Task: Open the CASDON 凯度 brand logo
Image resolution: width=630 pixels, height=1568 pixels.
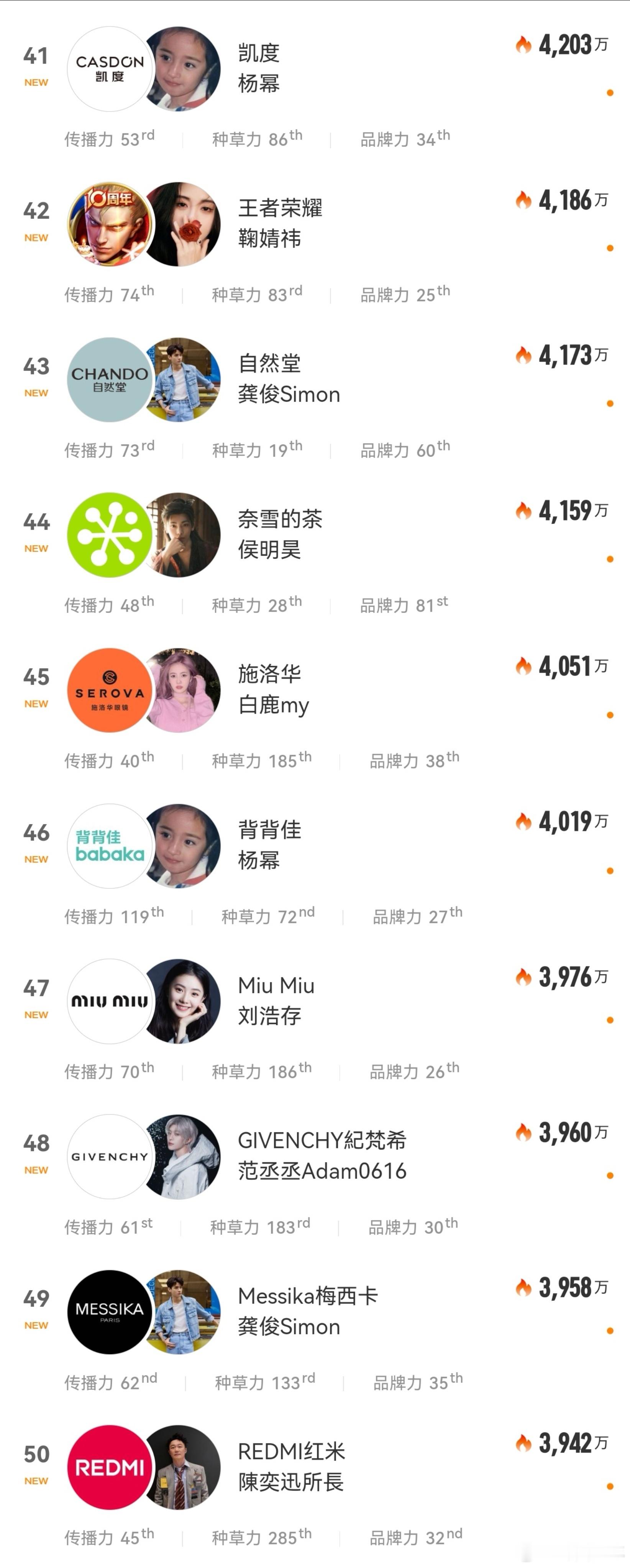Action: (110, 69)
